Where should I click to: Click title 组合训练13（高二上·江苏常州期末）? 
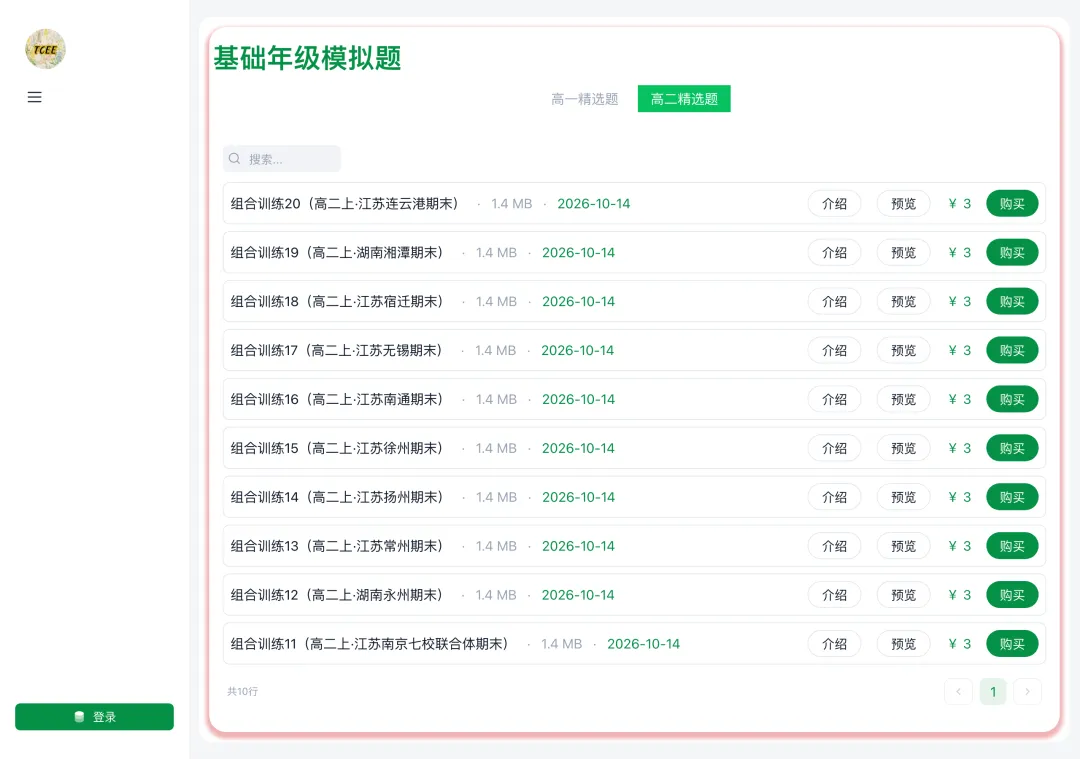(x=339, y=545)
